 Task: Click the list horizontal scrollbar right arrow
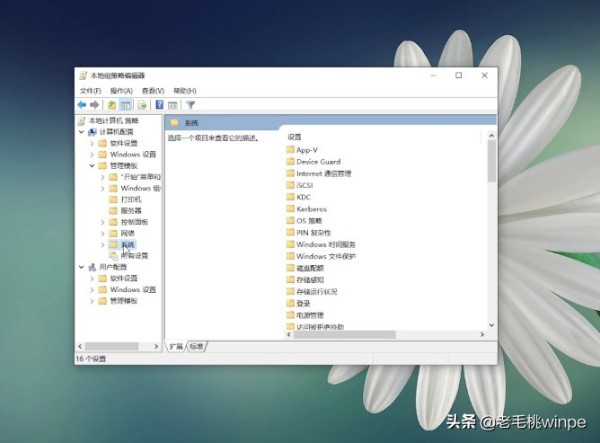pos(482,334)
